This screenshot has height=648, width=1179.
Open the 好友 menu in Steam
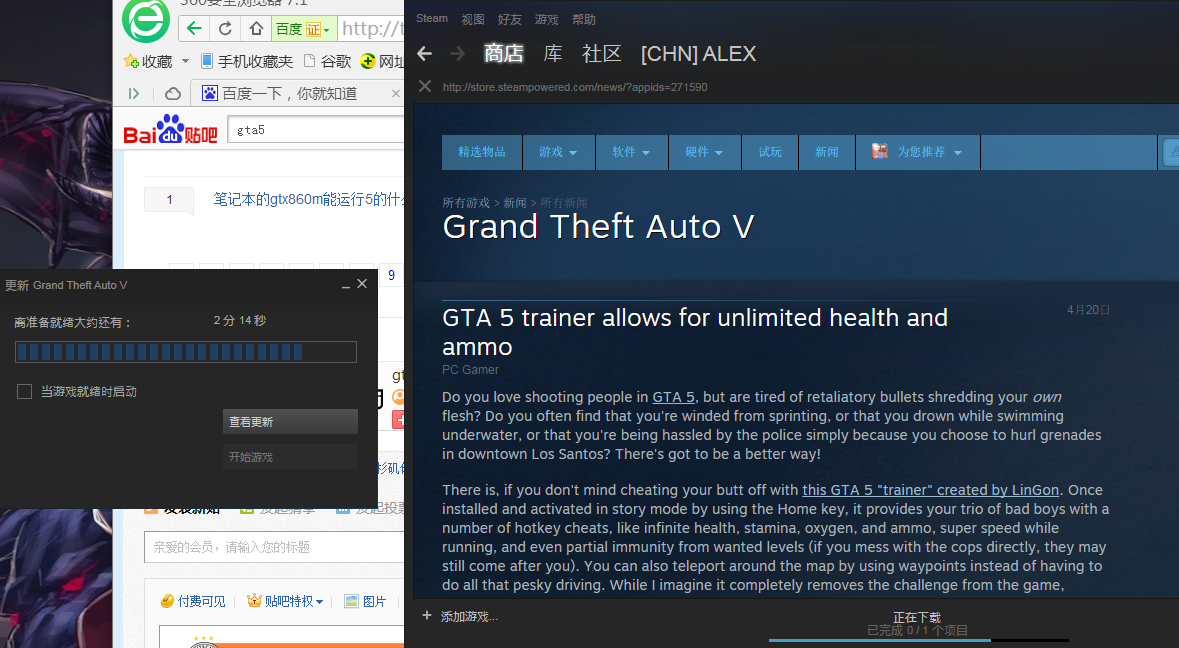point(510,20)
